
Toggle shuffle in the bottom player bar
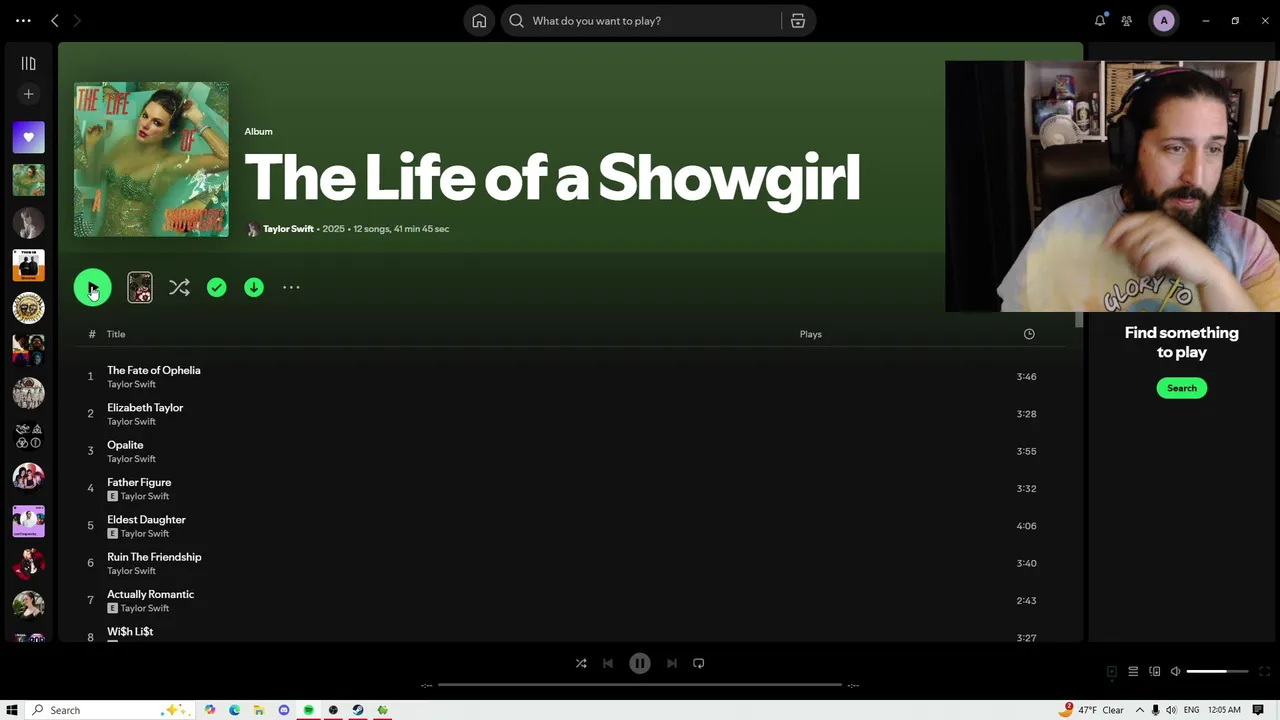pos(581,663)
